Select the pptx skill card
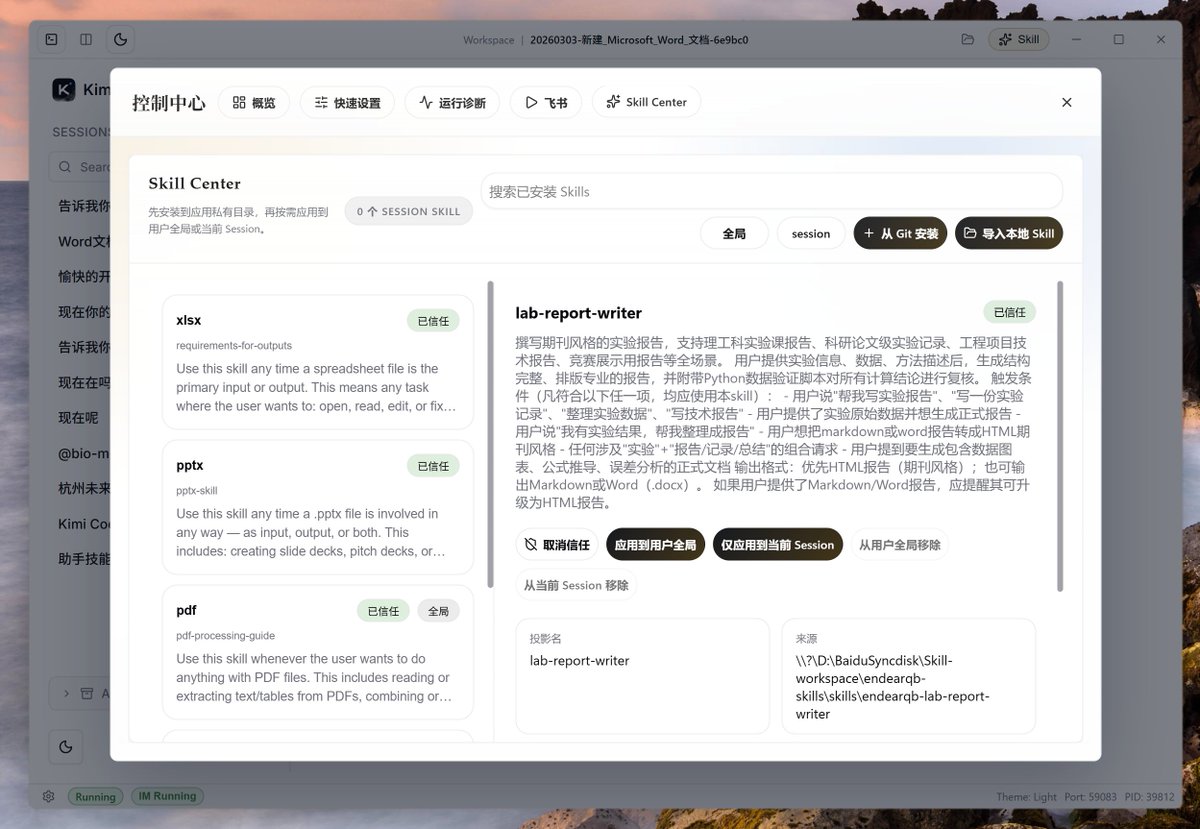This screenshot has height=829, width=1200. [x=317, y=507]
